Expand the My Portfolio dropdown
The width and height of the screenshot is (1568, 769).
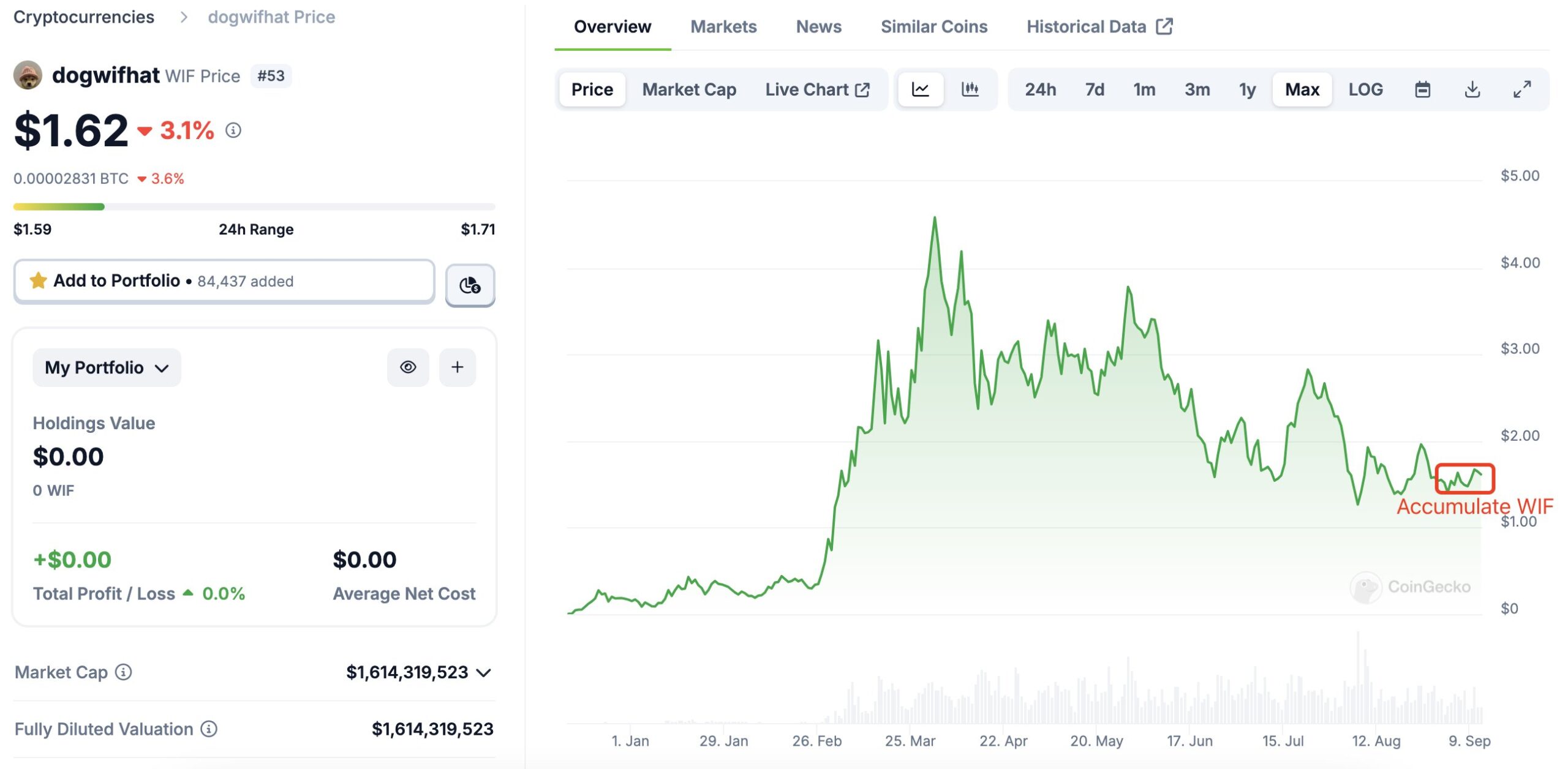[107, 367]
